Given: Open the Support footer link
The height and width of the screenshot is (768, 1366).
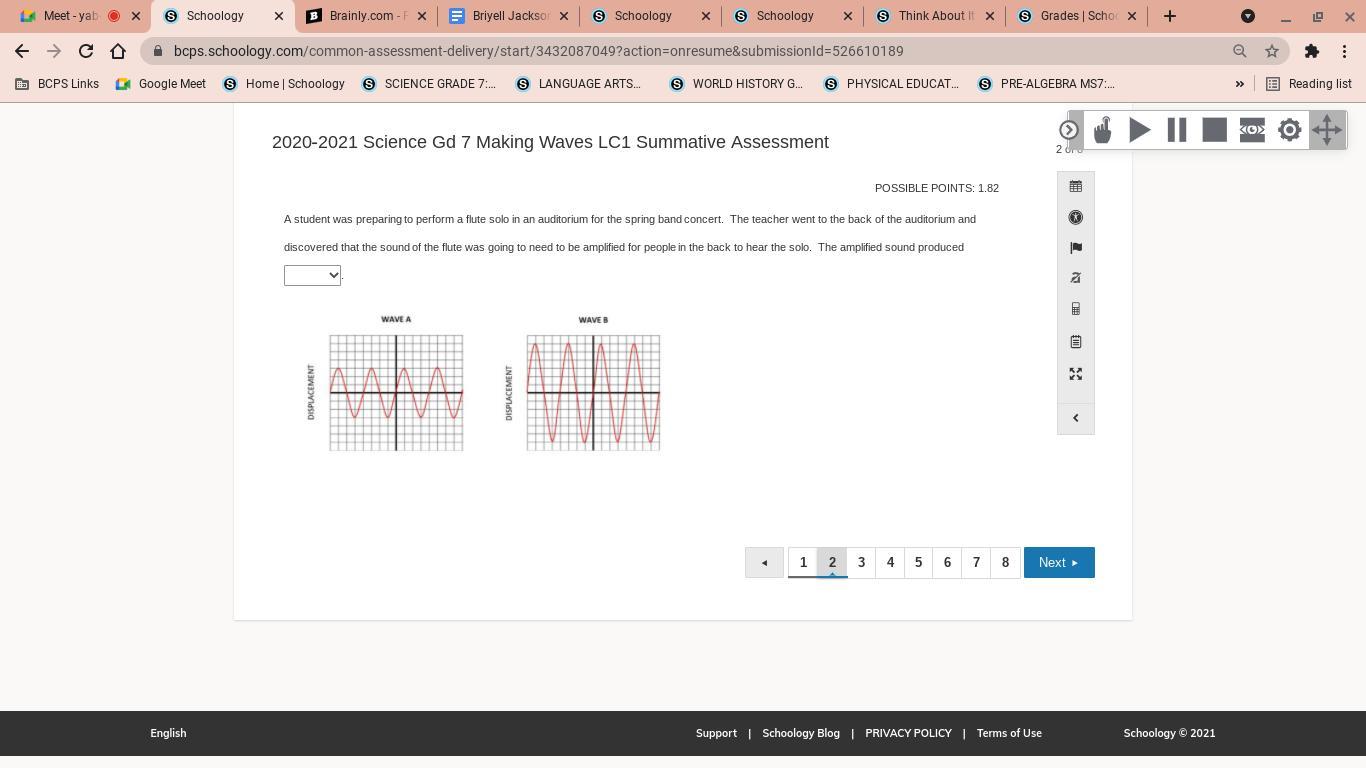Looking at the screenshot, I should tap(716, 733).
